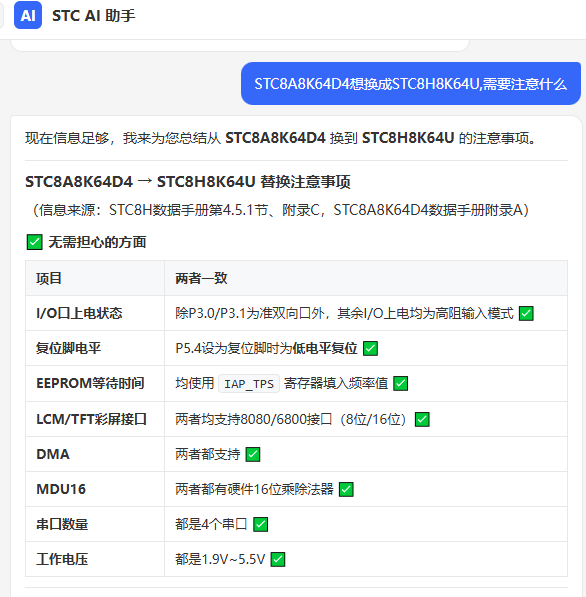
Task: Click the 项目 table header
Action: 49,278
